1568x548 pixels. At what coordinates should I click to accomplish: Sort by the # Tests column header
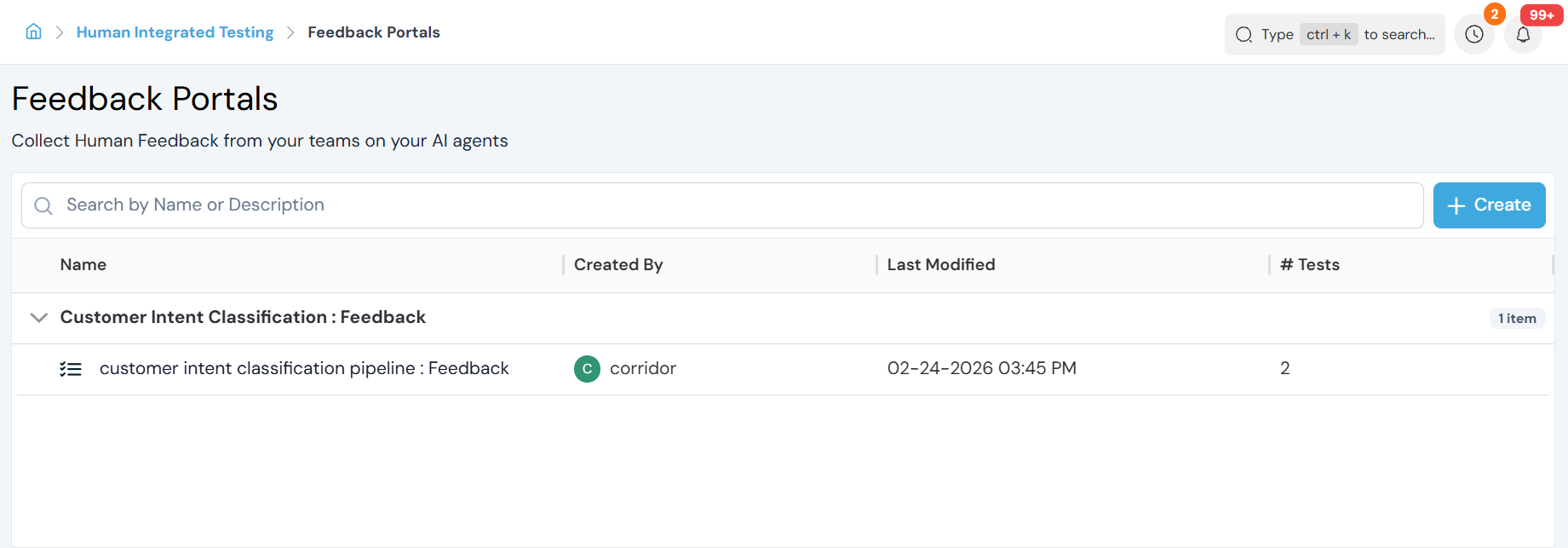pyautogui.click(x=1309, y=265)
